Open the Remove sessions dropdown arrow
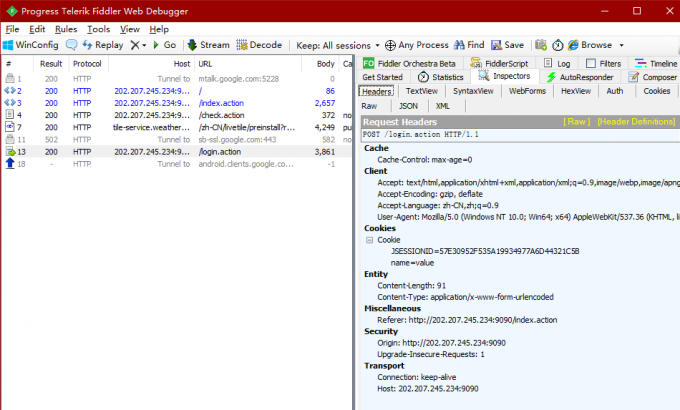This screenshot has height=410, width=680. (144, 45)
